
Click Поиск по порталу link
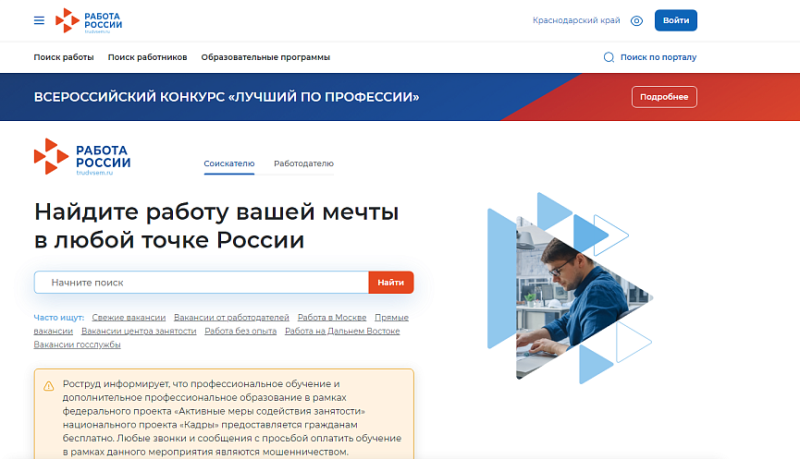click(x=658, y=57)
